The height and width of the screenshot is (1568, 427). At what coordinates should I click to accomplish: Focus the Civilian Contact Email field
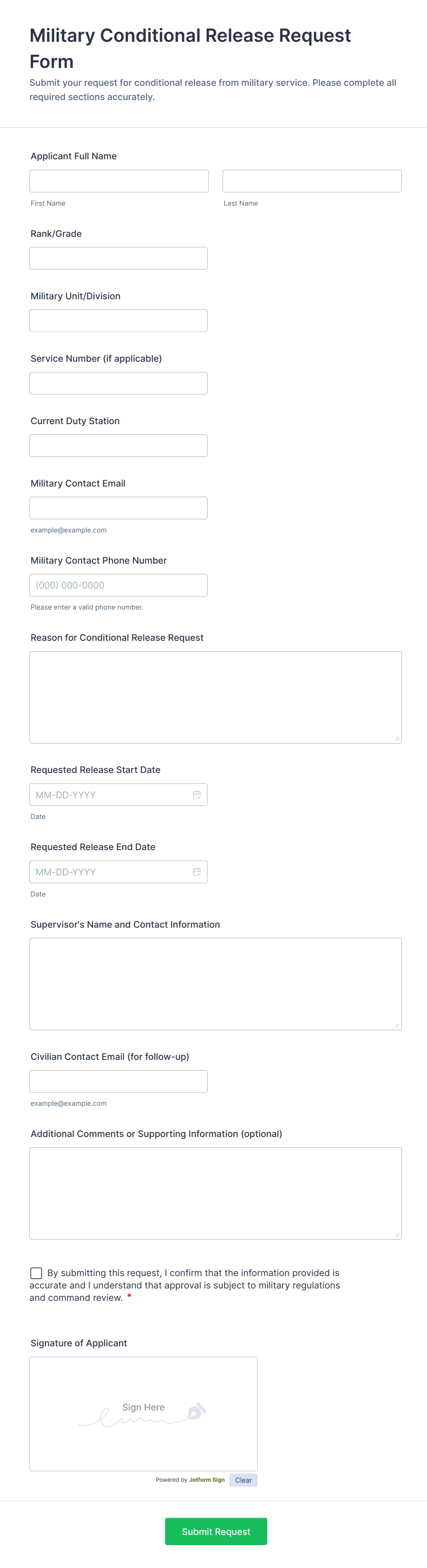pyautogui.click(x=118, y=1081)
